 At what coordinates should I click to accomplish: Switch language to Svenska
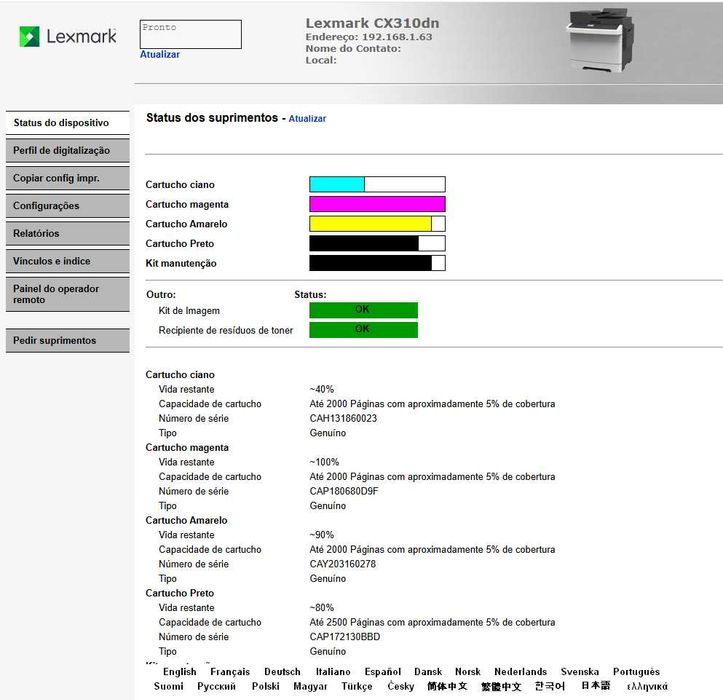tap(580, 672)
